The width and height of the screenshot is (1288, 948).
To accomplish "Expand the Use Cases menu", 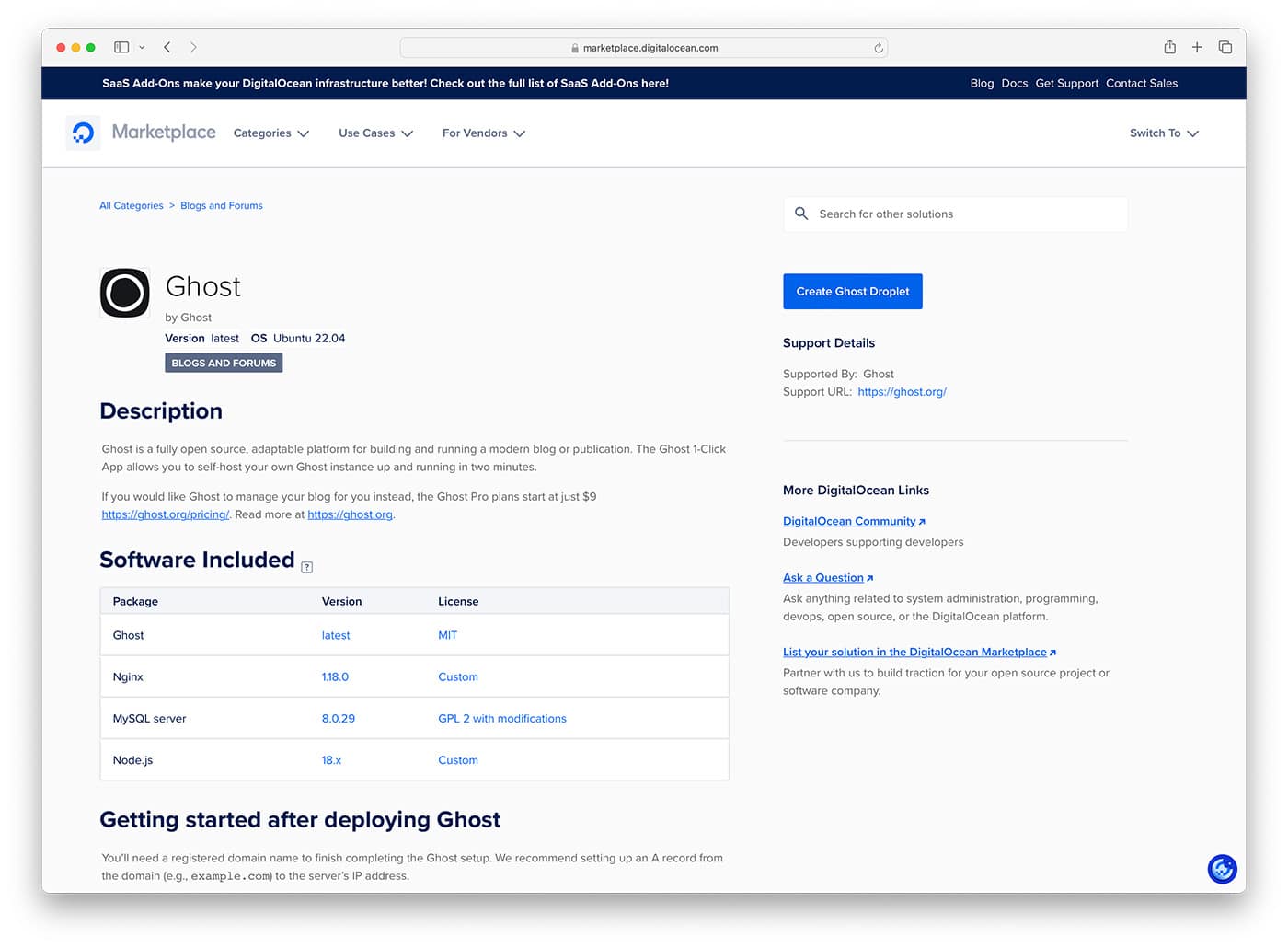I will click(x=375, y=133).
